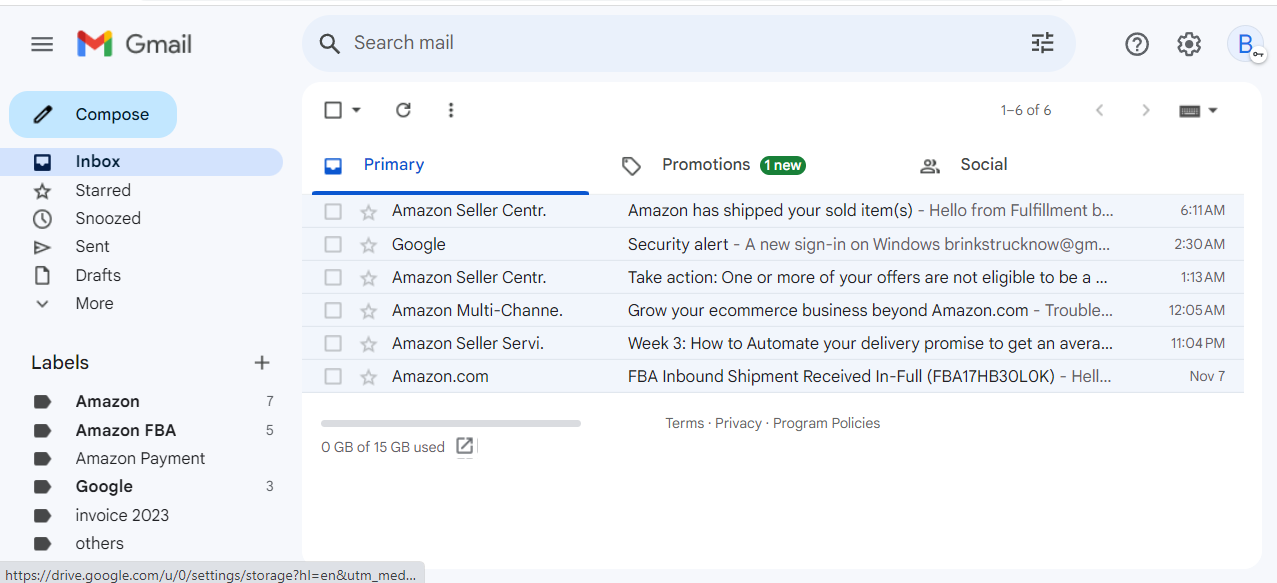Show search options filter icon
This screenshot has height=583, width=1277.
(x=1043, y=43)
